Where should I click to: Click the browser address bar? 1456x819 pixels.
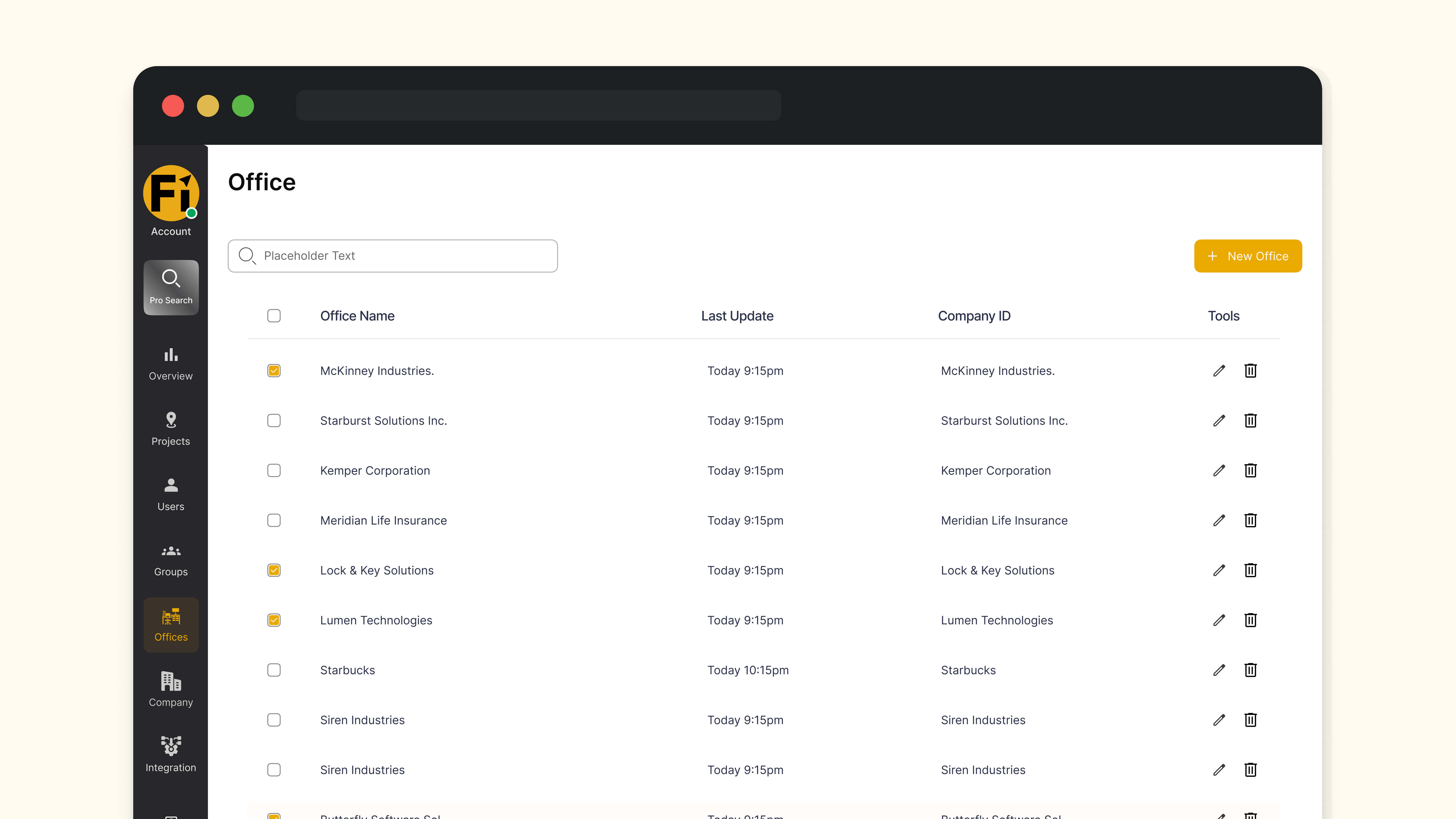[x=538, y=105]
